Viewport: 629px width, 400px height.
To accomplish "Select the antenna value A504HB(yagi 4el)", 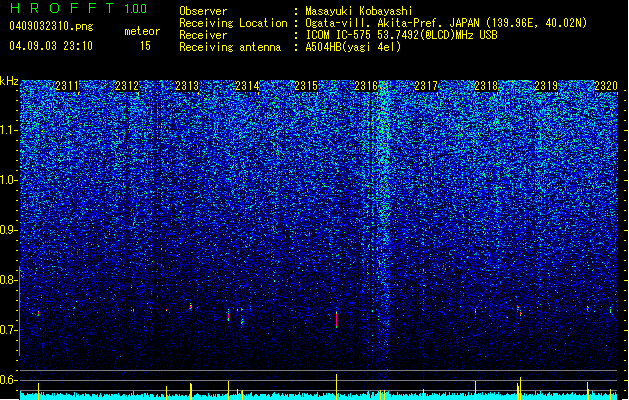I will pos(353,47).
